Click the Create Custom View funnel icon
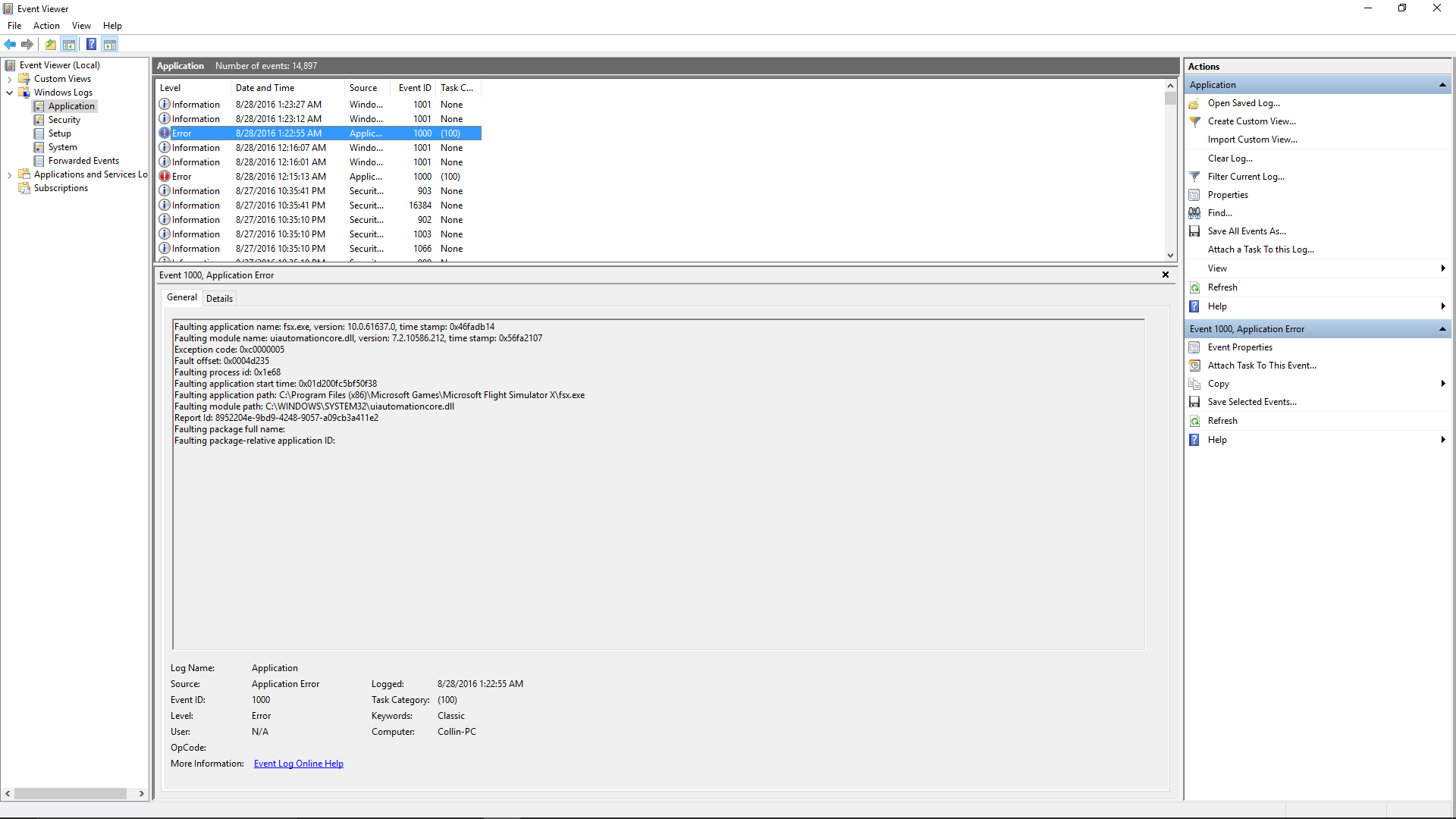 pos(1195,121)
